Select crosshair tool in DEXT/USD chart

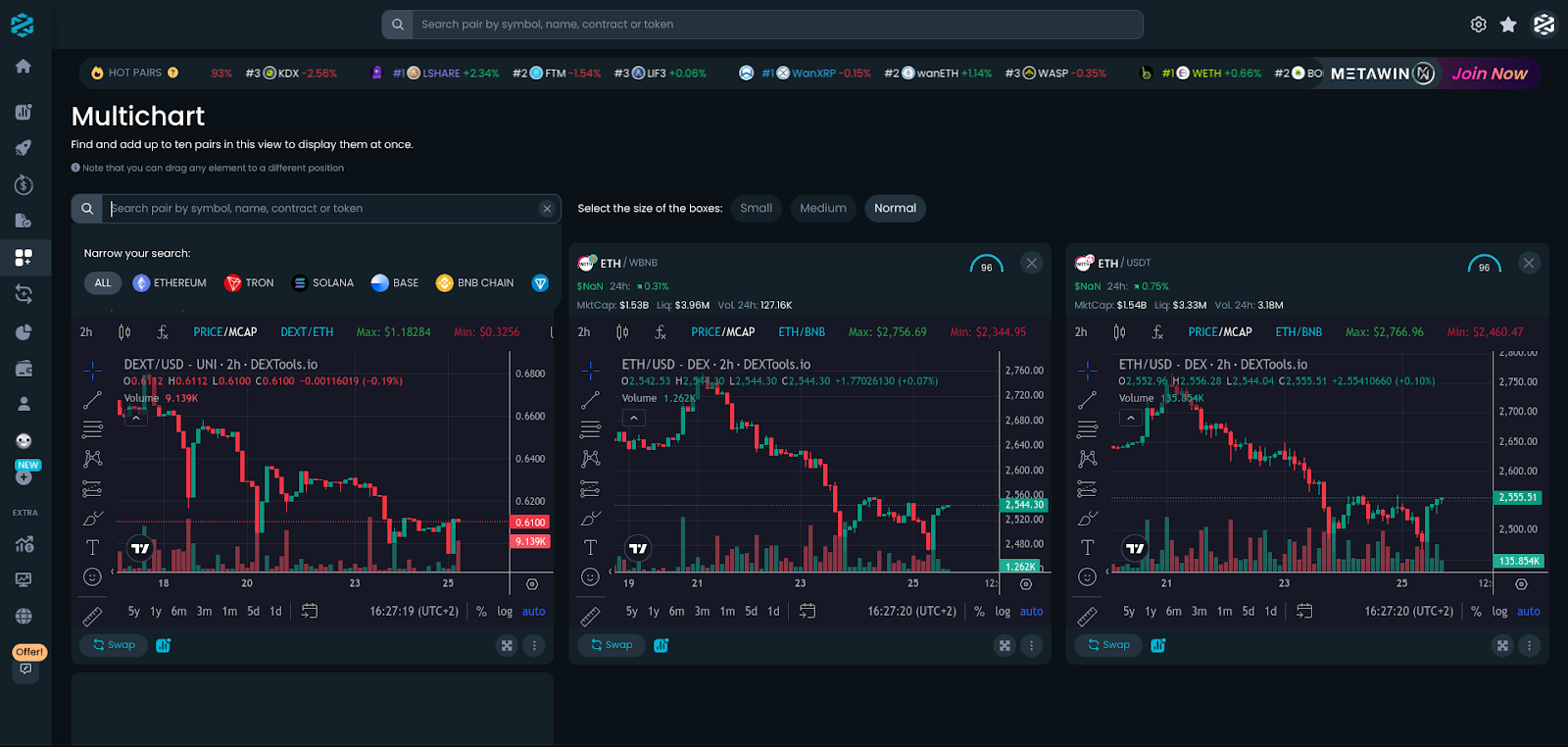93,371
